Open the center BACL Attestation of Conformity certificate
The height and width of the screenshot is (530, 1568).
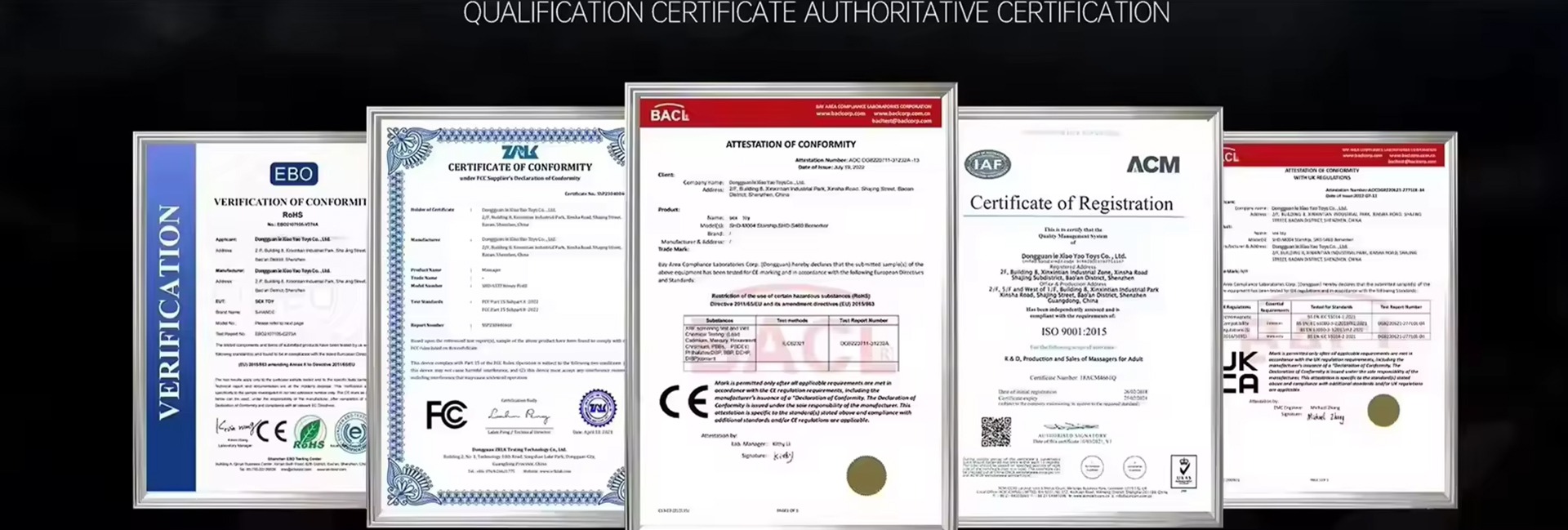pyautogui.click(x=791, y=307)
